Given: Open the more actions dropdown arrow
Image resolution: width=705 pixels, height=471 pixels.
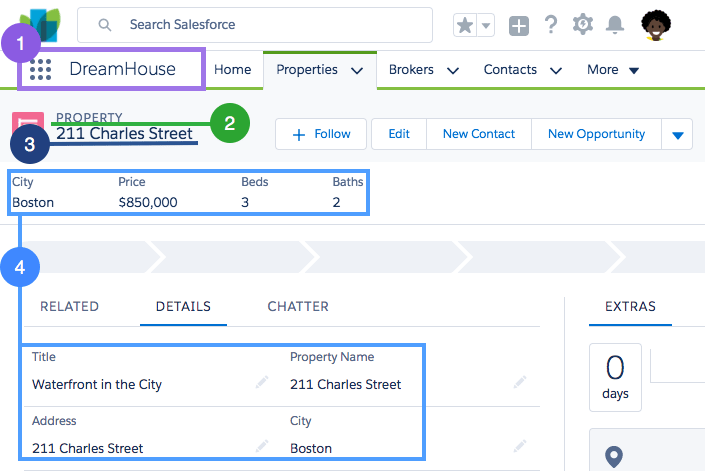Looking at the screenshot, I should point(678,134).
